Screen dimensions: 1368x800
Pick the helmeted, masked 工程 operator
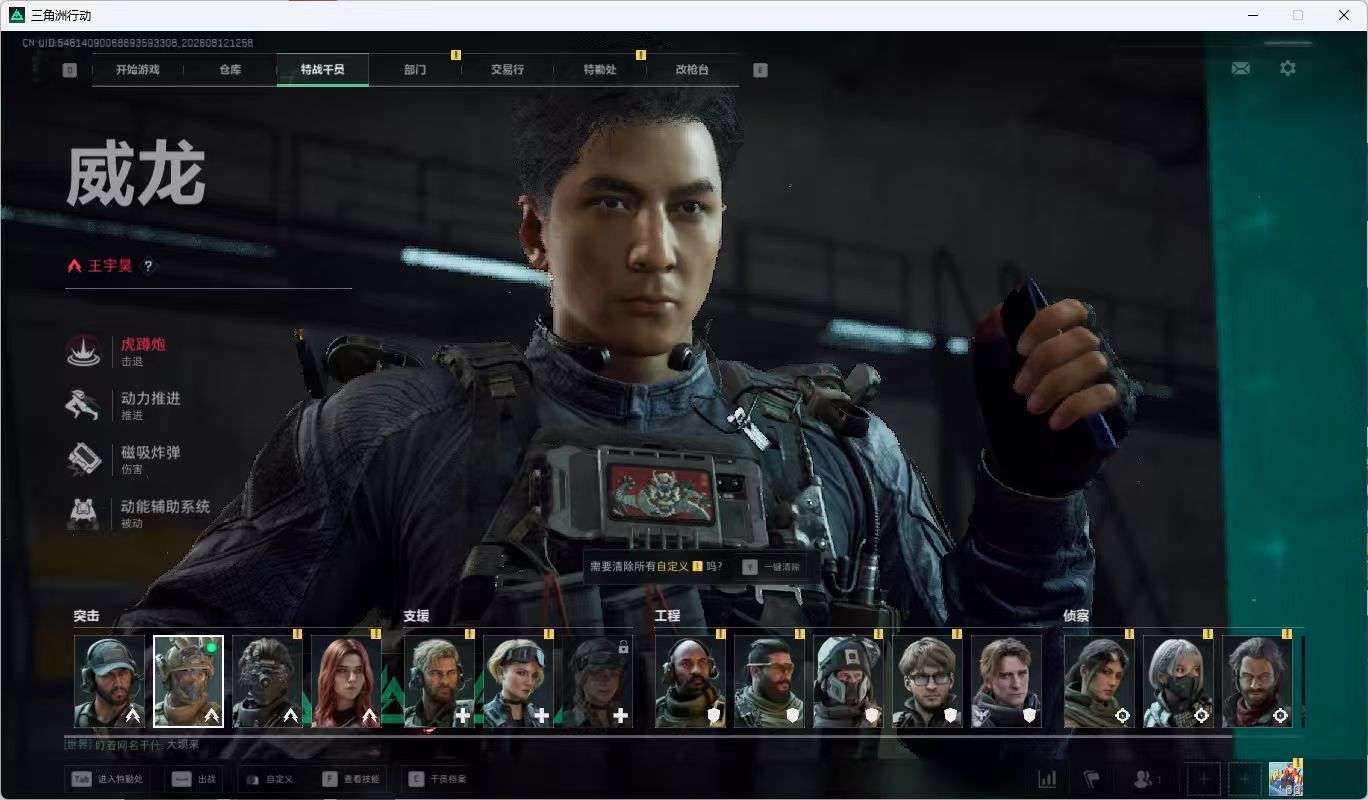pyautogui.click(x=848, y=682)
